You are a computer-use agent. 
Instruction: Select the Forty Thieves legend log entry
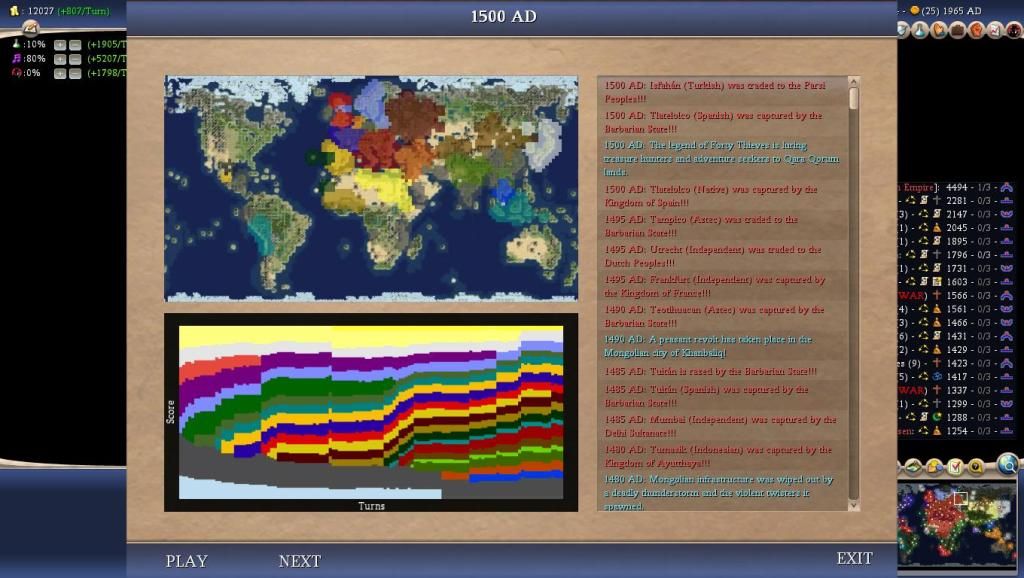[x=722, y=159]
